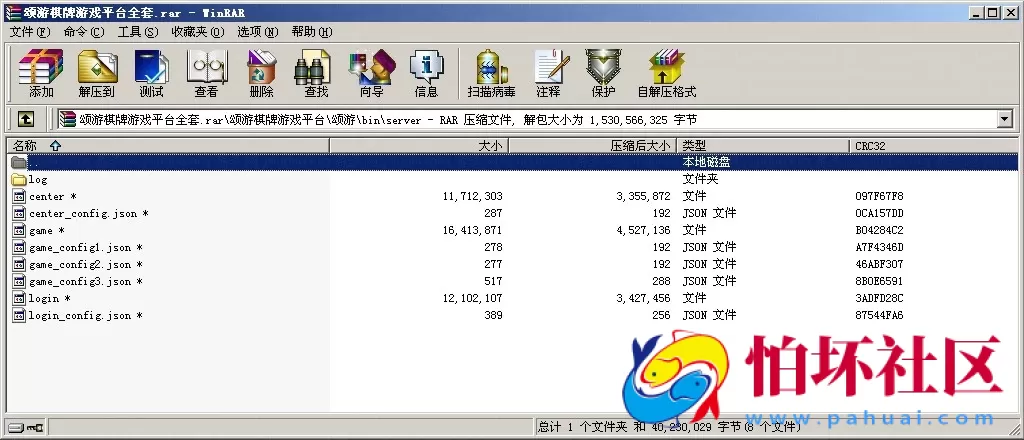The image size is (1024, 440).
Task: Select login_config.json file
Action: tap(78, 315)
